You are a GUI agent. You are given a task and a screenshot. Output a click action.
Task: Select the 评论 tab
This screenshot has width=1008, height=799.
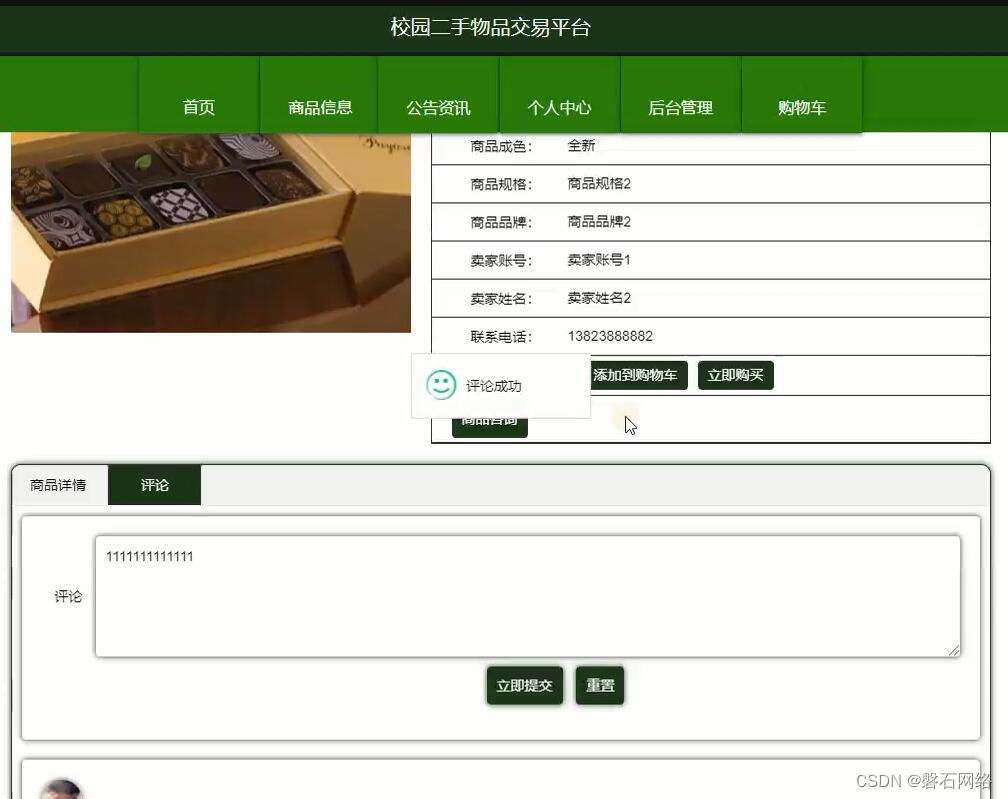pos(154,485)
